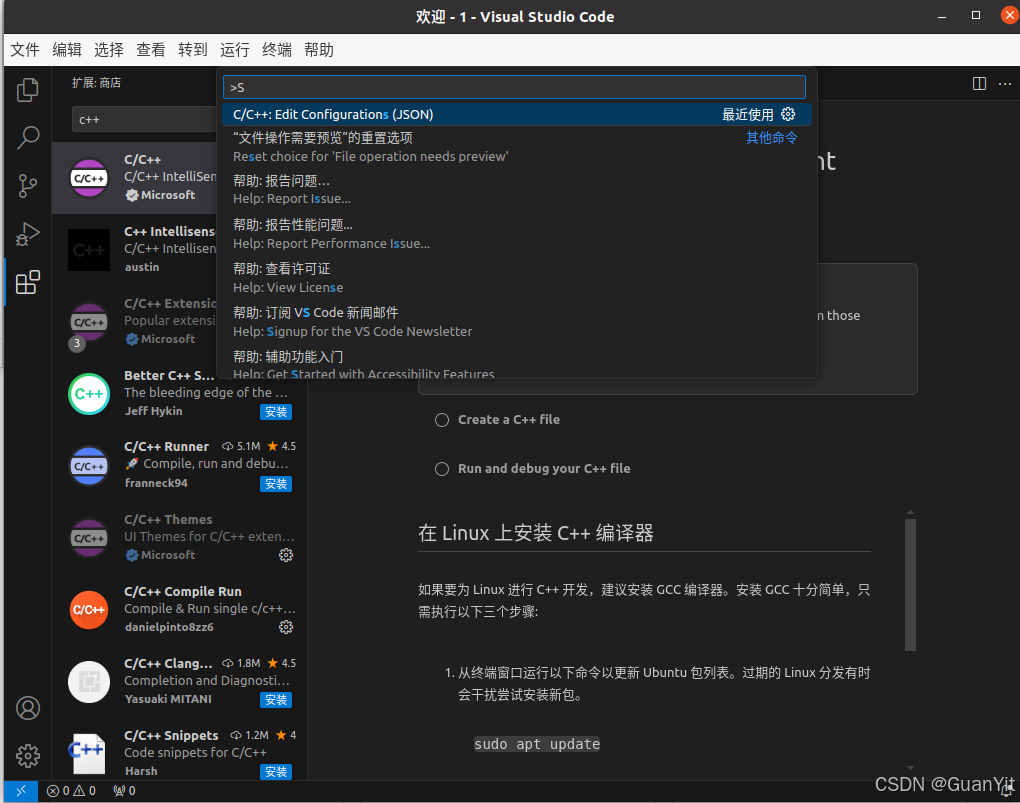The height and width of the screenshot is (803, 1020).
Task: Open the 文件 menu
Action: 25,50
